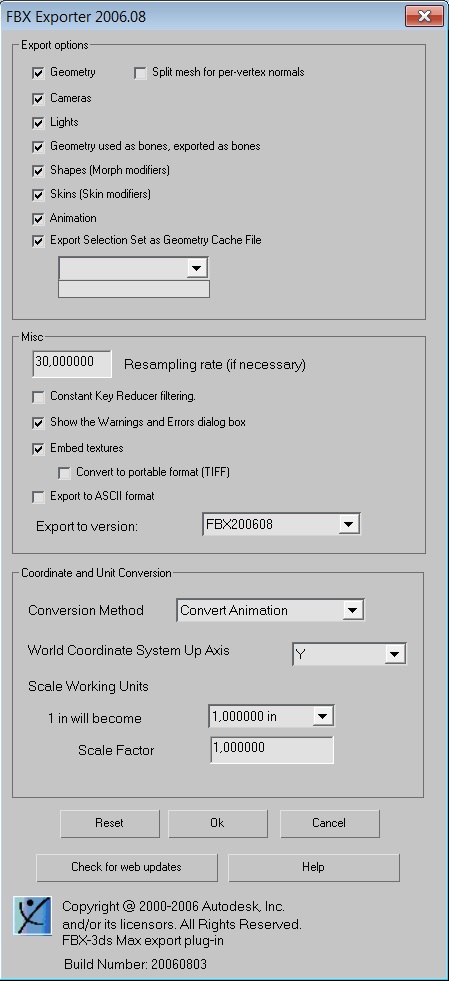This screenshot has height=981, width=449.
Task: Expand the Export to version dropdown
Action: tap(281, 524)
